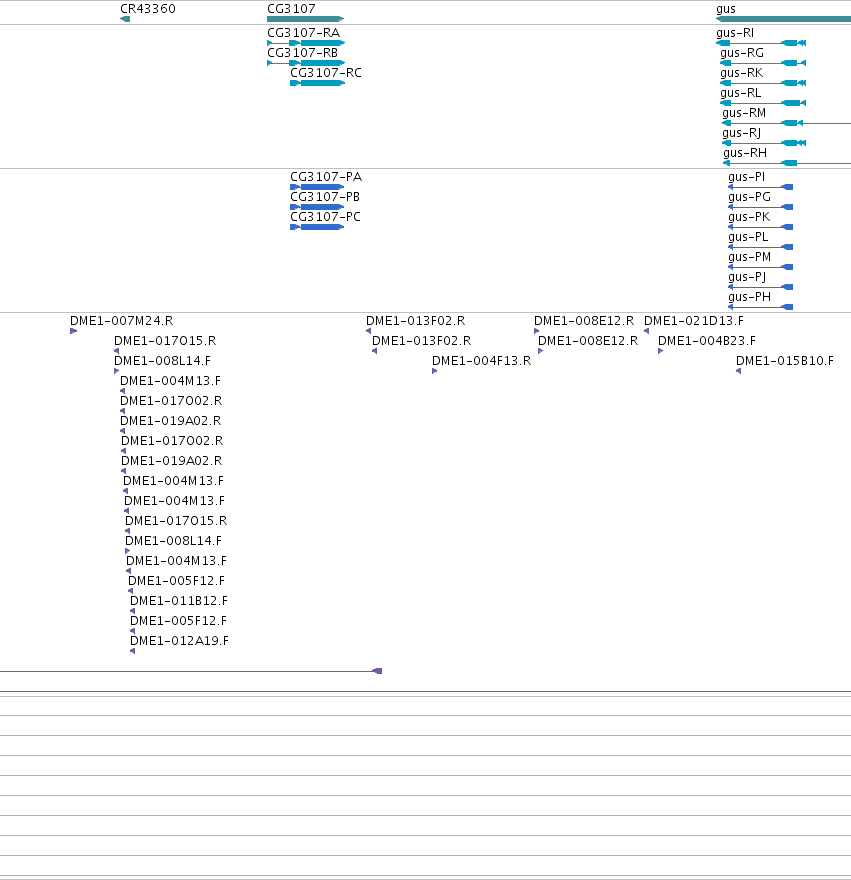This screenshot has width=851, height=880.
Task: Select the gus-PG protein label
Action: (749, 197)
